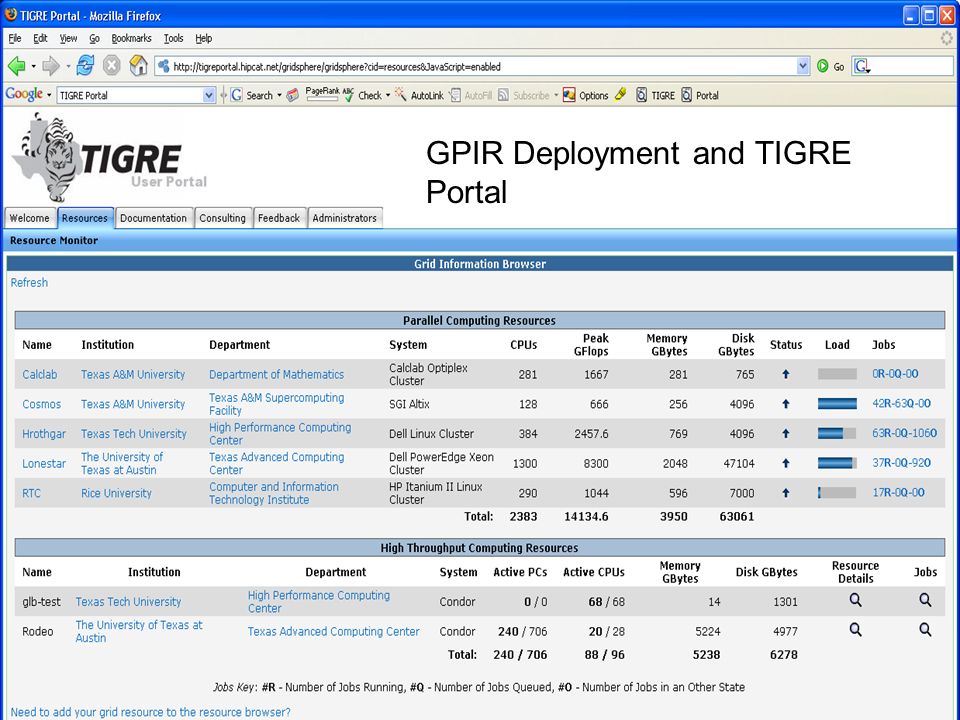Open the Lonestar resource link
Image resolution: width=960 pixels, height=720 pixels.
(44, 463)
